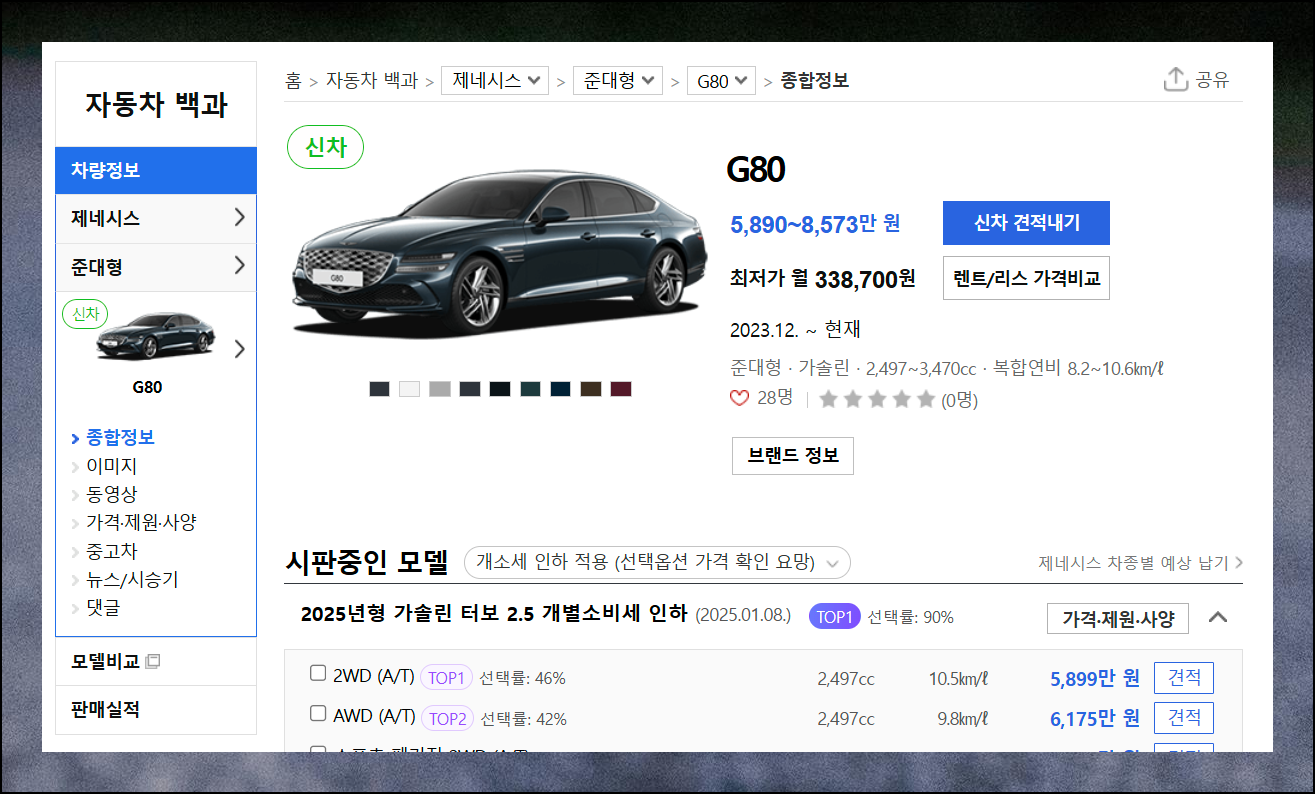Click the heart like icon
The width and height of the screenshot is (1315, 794).
point(739,398)
